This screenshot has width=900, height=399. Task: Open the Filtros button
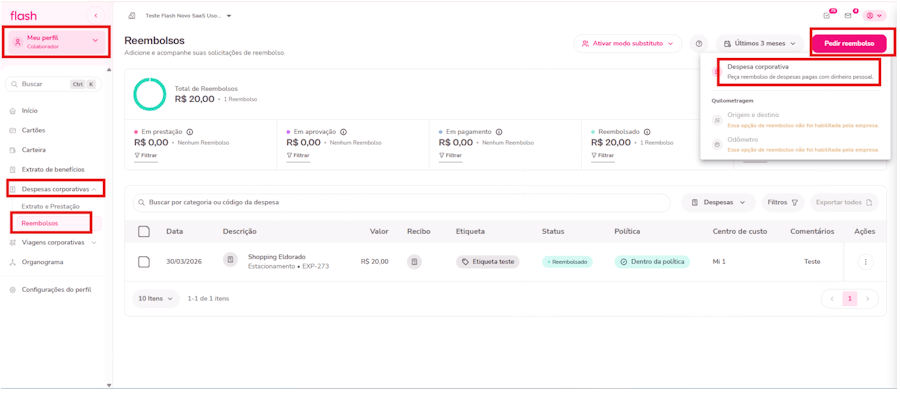(x=783, y=203)
